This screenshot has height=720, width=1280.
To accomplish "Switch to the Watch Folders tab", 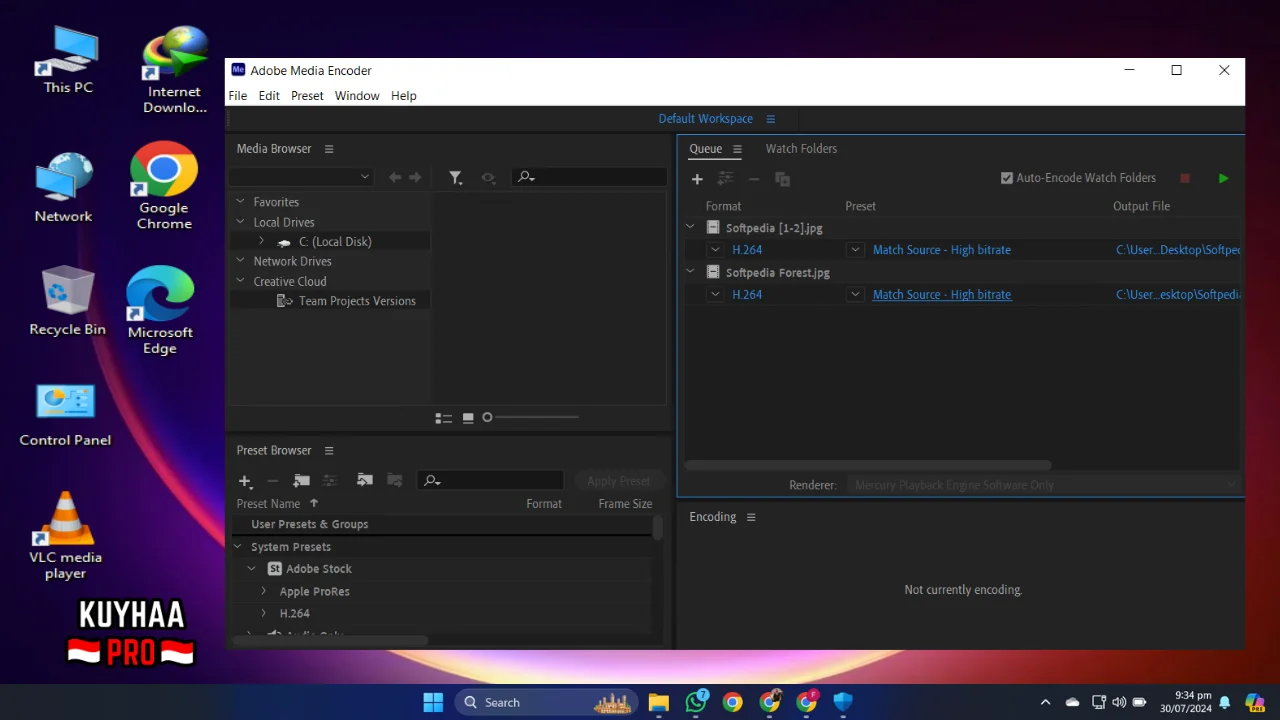I will (x=801, y=149).
